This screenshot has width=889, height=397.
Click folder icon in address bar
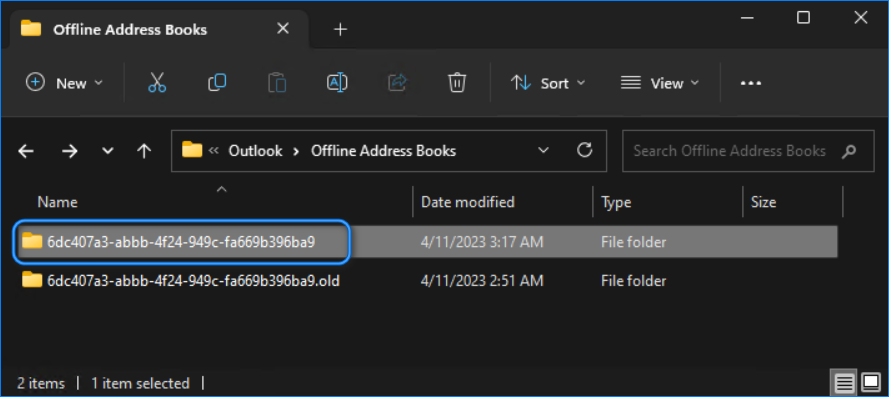192,150
